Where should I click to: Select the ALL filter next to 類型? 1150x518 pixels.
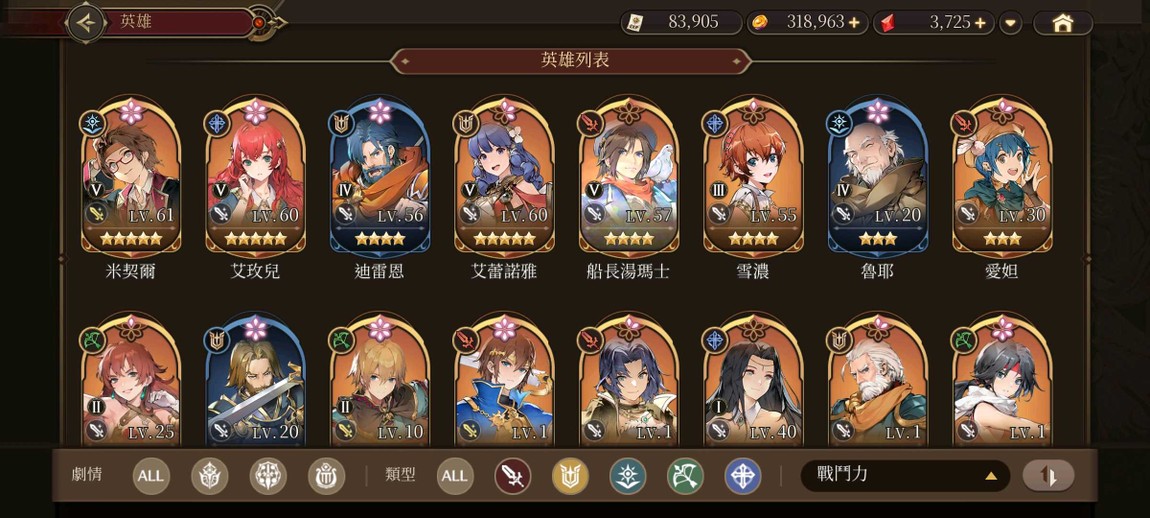455,476
